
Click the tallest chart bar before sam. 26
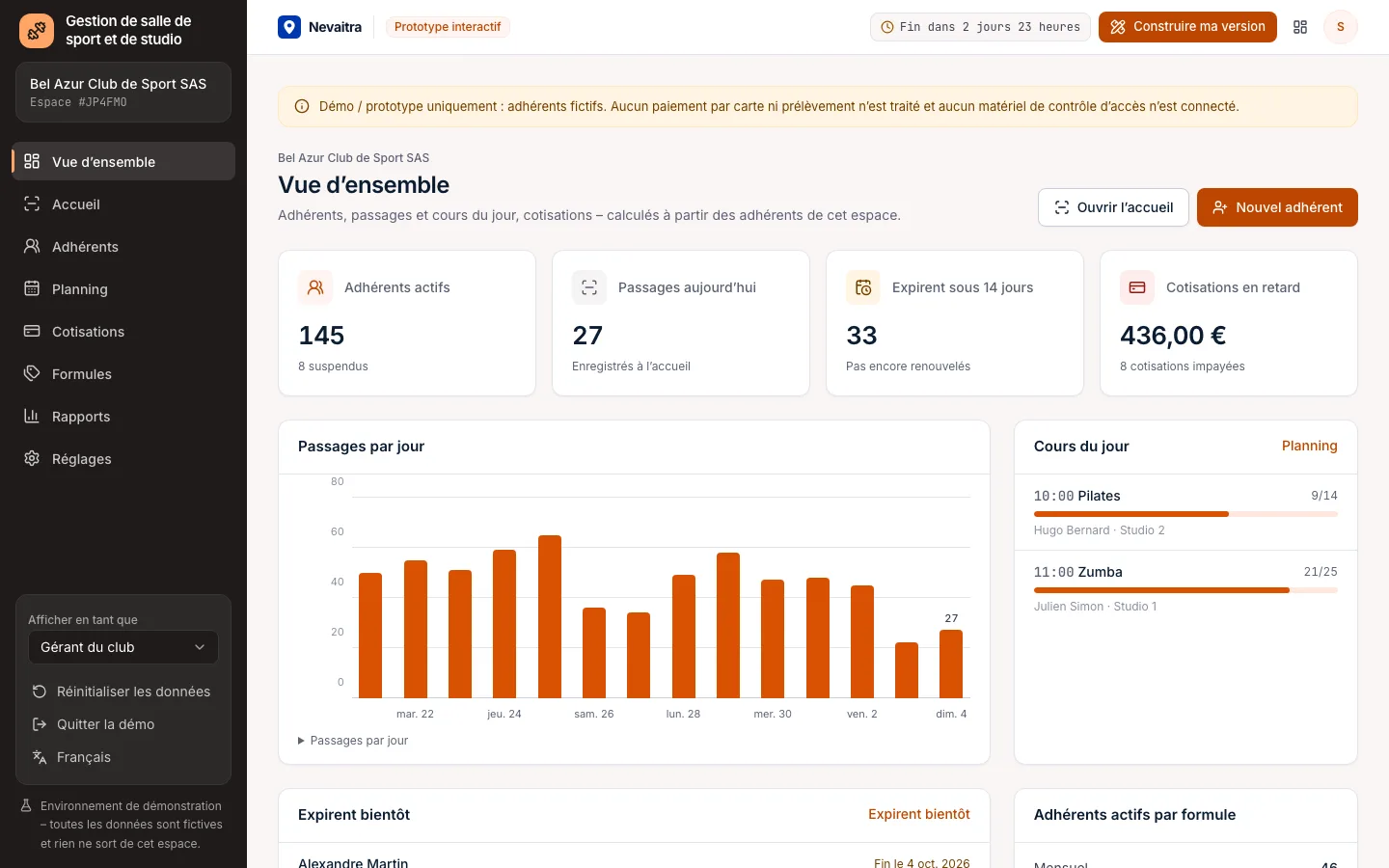point(550,616)
